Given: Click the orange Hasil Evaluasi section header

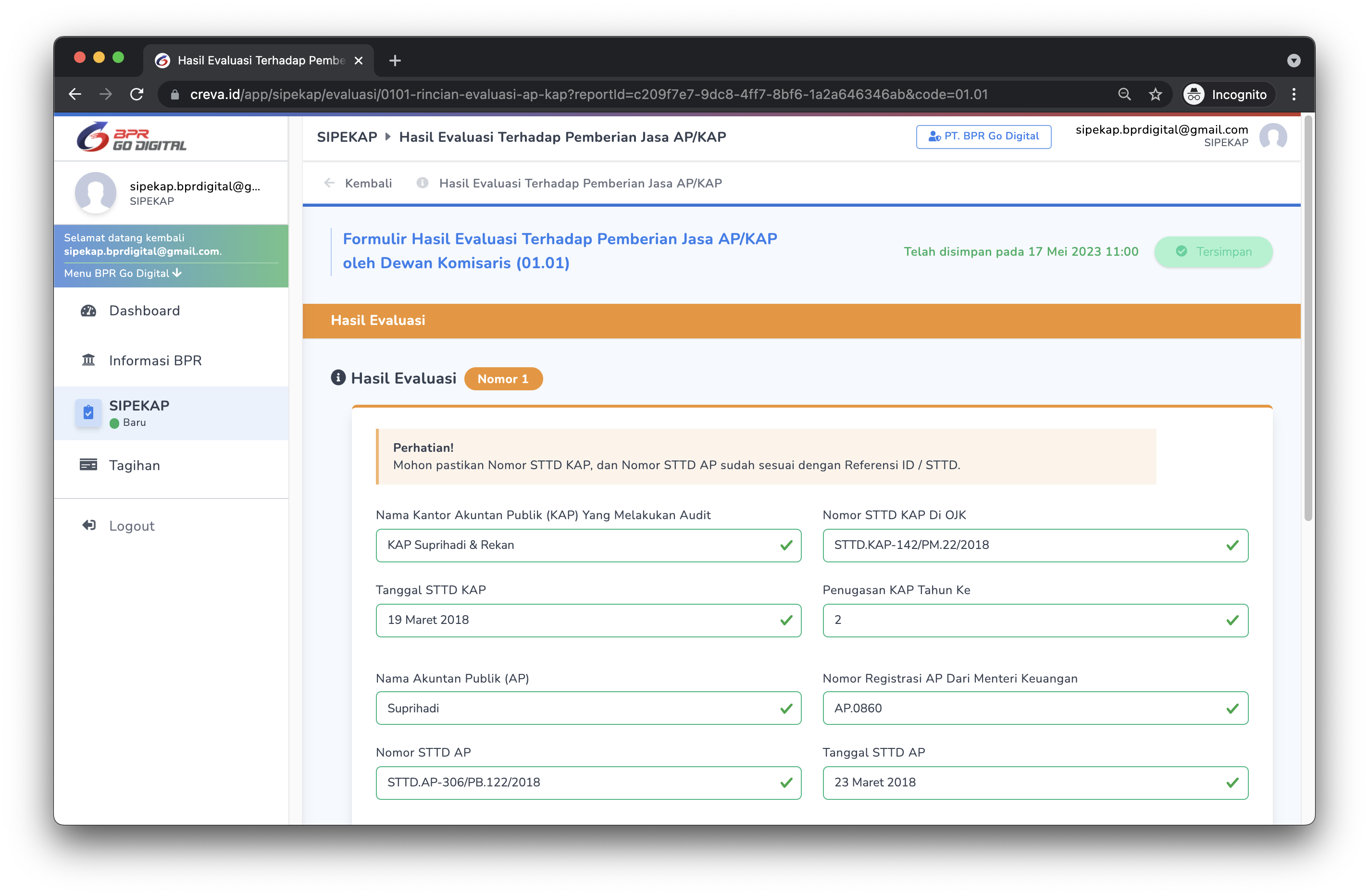Looking at the screenshot, I should 801,320.
